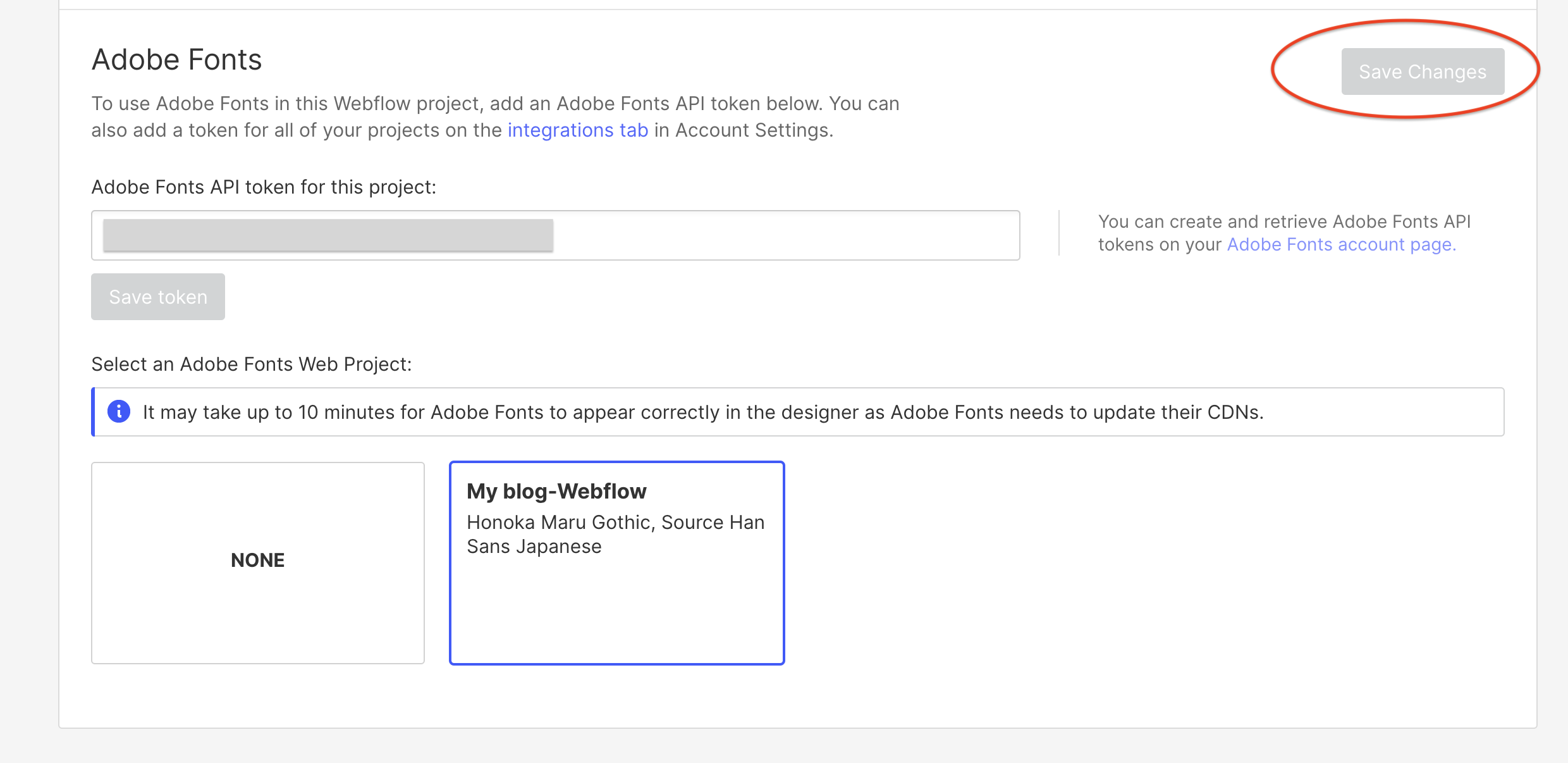Click the 'API token for this project' label

264,187
